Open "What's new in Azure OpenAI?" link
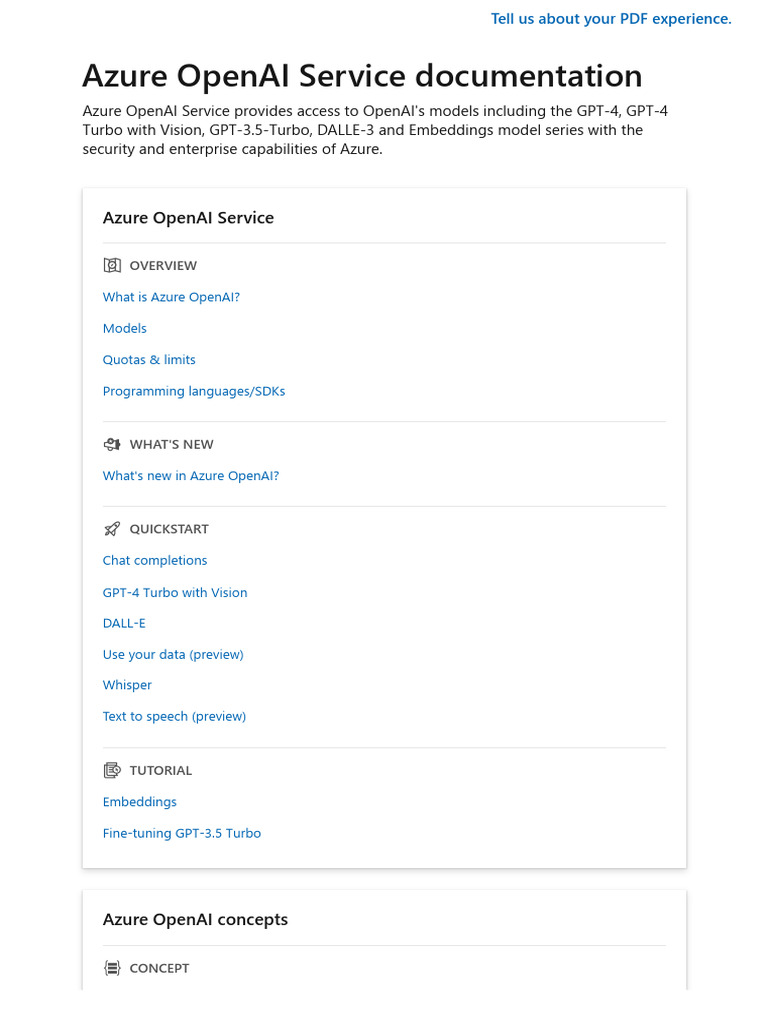This screenshot has width=768, height=1024. 191,476
